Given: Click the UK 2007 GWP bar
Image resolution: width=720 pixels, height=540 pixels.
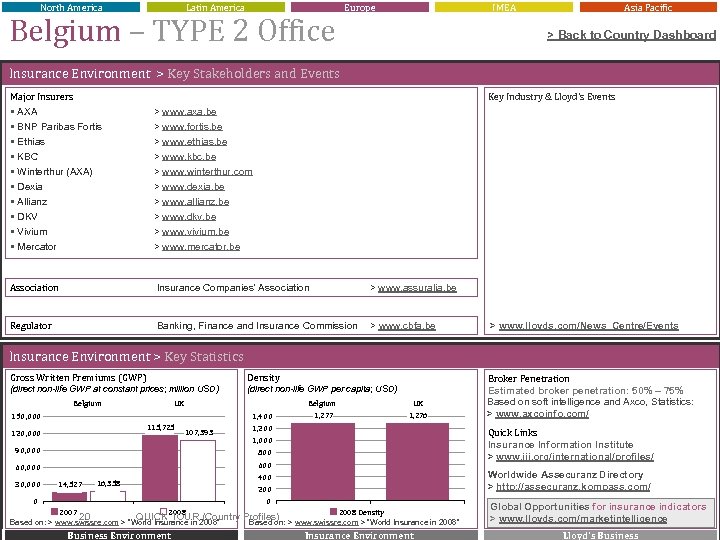Looking at the screenshot, I should coord(160,468).
